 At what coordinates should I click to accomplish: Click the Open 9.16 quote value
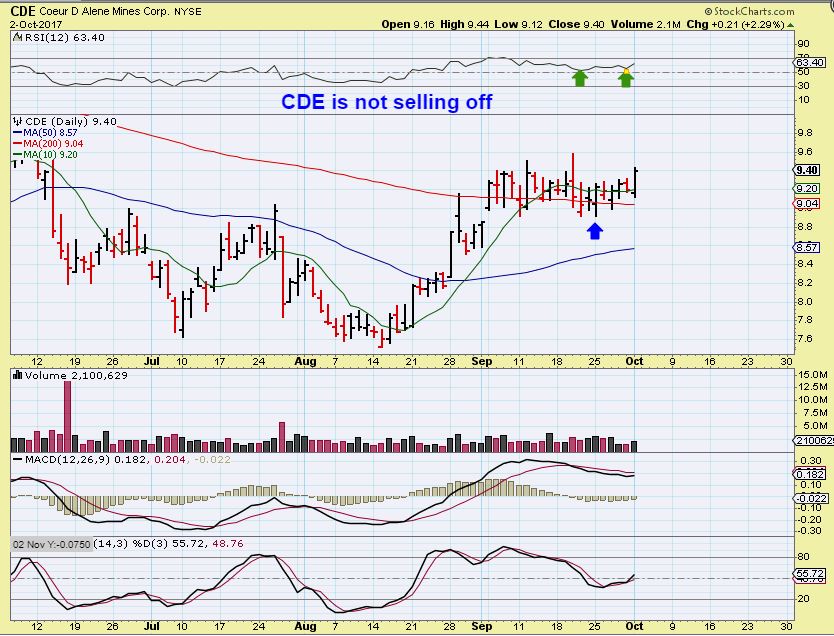pos(408,24)
